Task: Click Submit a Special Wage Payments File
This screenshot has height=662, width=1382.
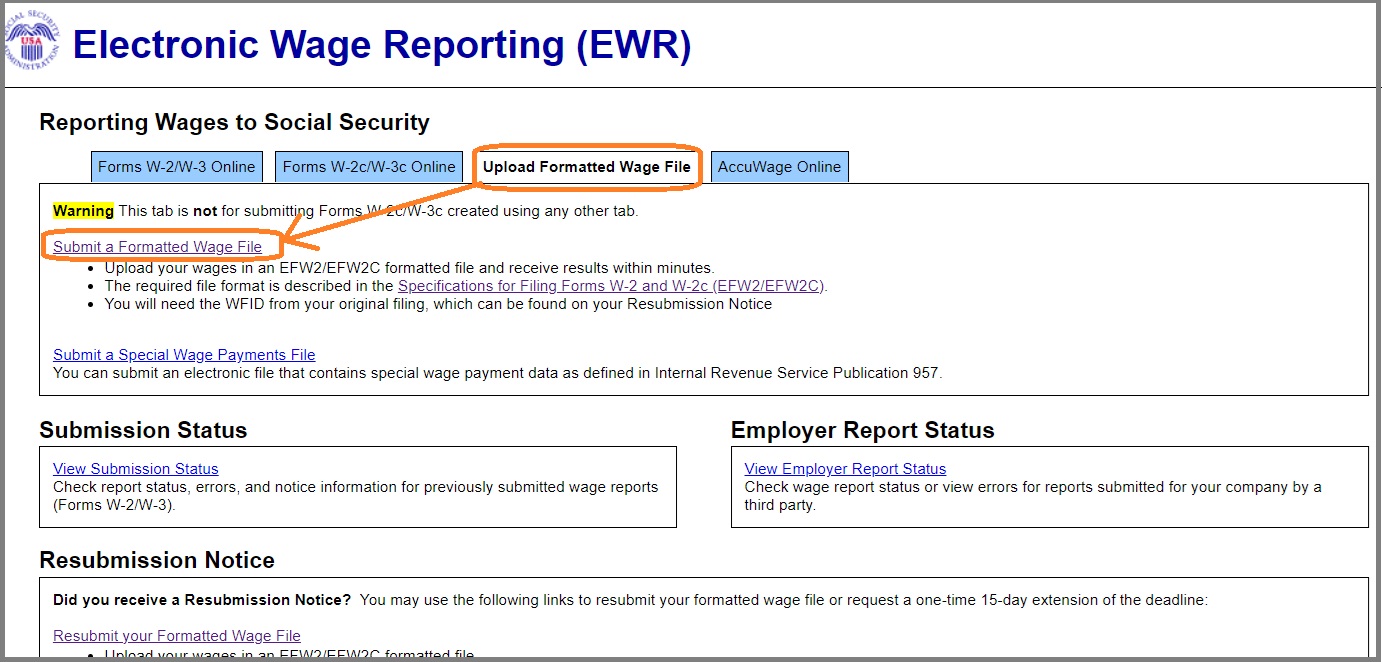Action: pyautogui.click(x=184, y=355)
